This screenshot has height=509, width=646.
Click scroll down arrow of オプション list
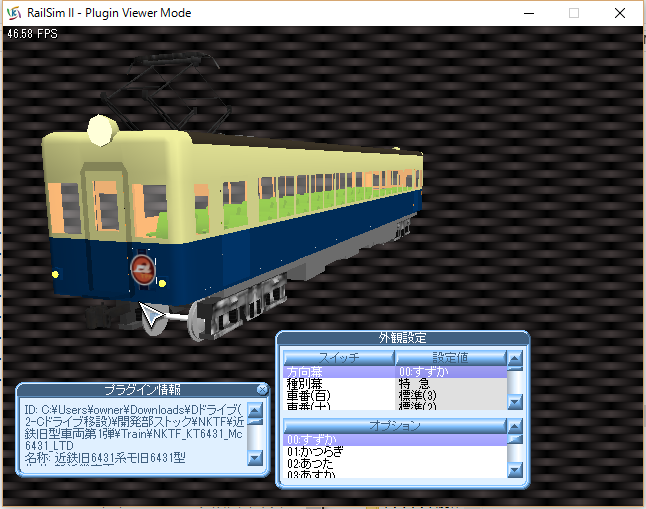[x=515, y=469]
